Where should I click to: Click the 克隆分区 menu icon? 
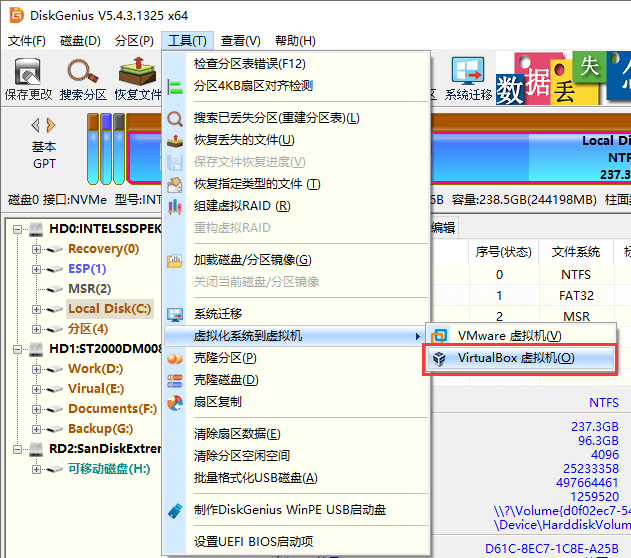pos(175,358)
